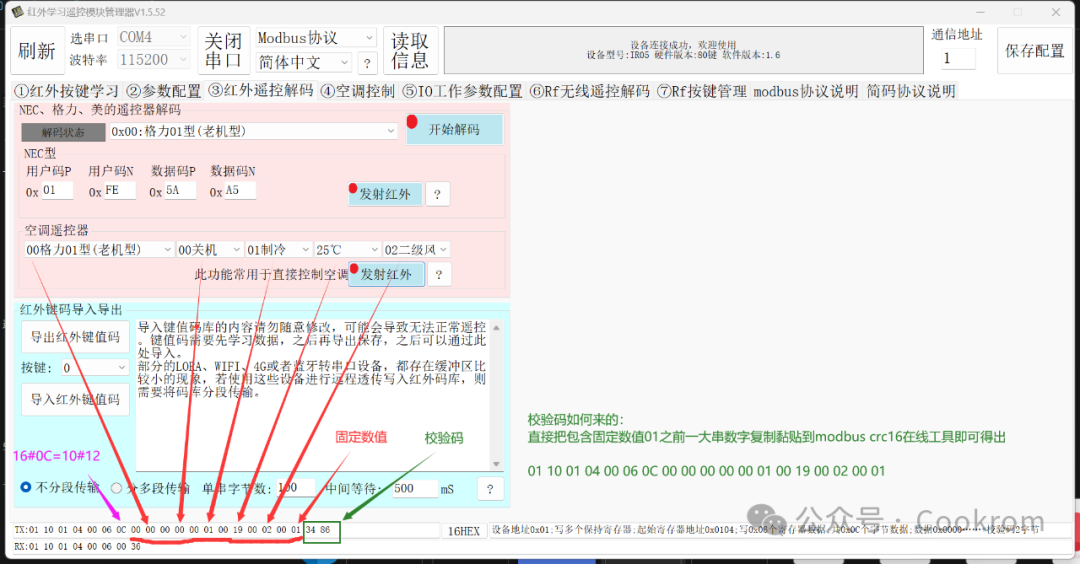Screen dimensions: 1080x564
Task: Click the text area vertical scrollbar
Action: [496, 395]
